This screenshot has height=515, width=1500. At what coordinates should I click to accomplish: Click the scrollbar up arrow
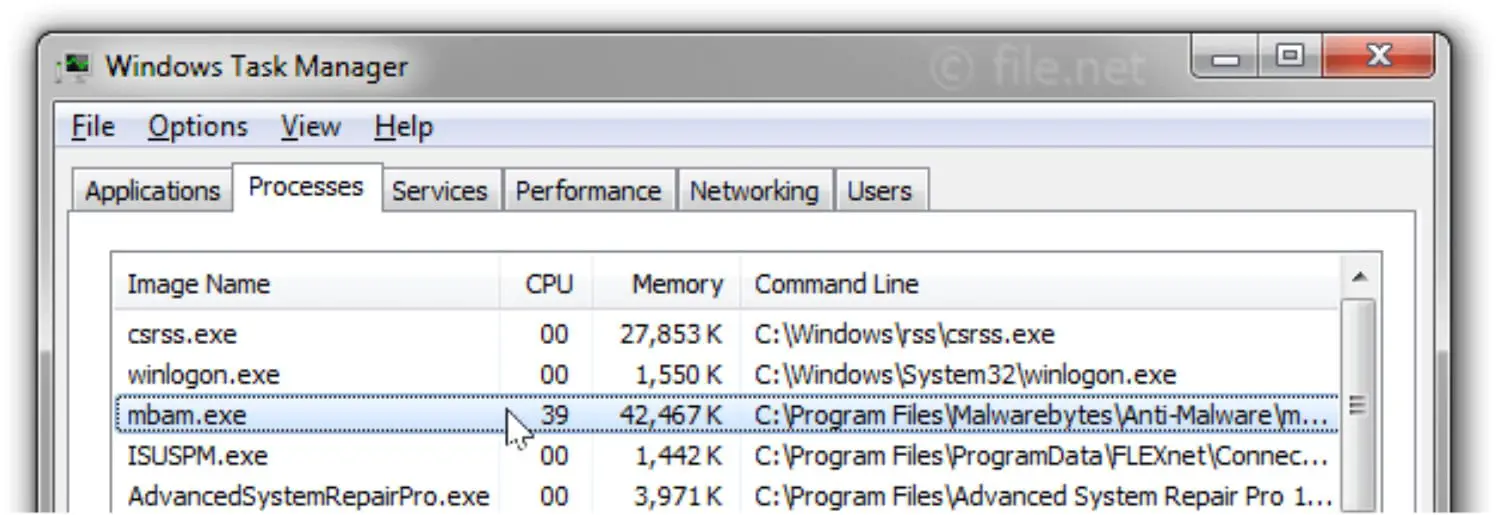(x=1358, y=277)
